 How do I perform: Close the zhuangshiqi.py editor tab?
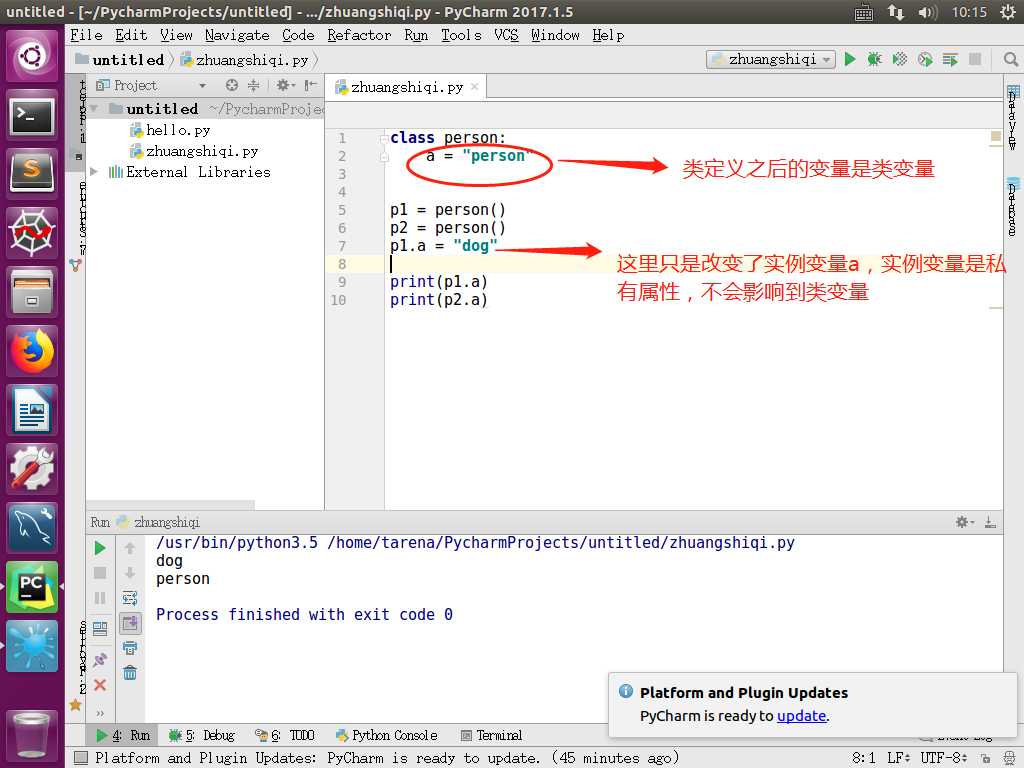(475, 86)
